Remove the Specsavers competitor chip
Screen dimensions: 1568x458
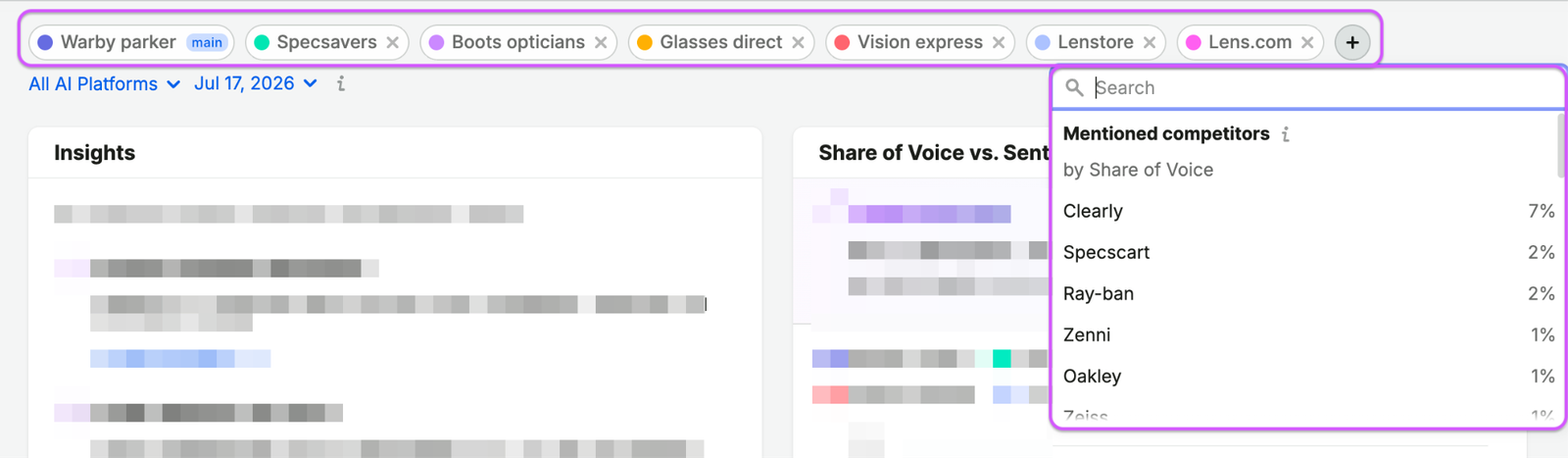tap(392, 42)
